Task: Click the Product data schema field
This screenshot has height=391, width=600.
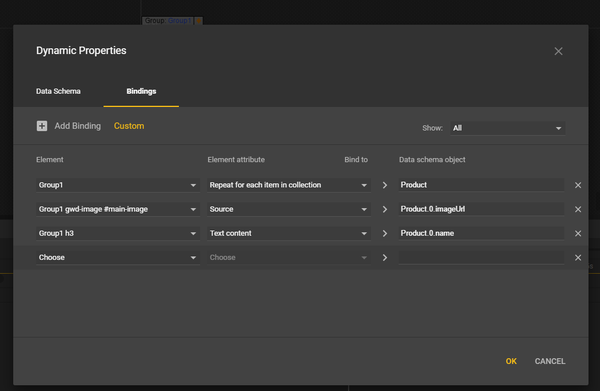Action: 481,185
